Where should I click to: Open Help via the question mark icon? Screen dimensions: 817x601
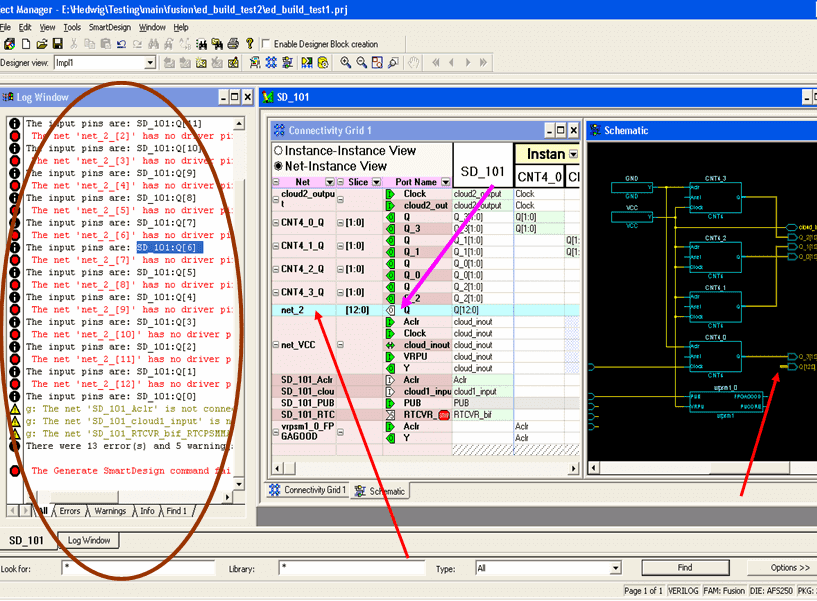250,44
